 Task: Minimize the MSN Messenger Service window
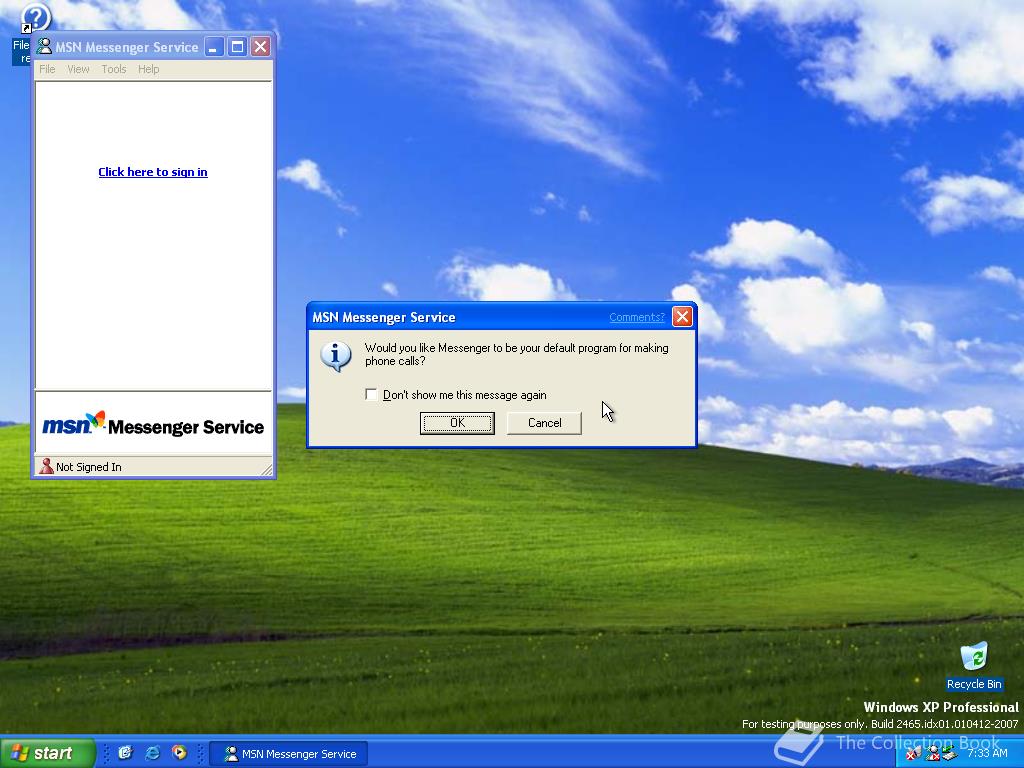tap(214, 46)
